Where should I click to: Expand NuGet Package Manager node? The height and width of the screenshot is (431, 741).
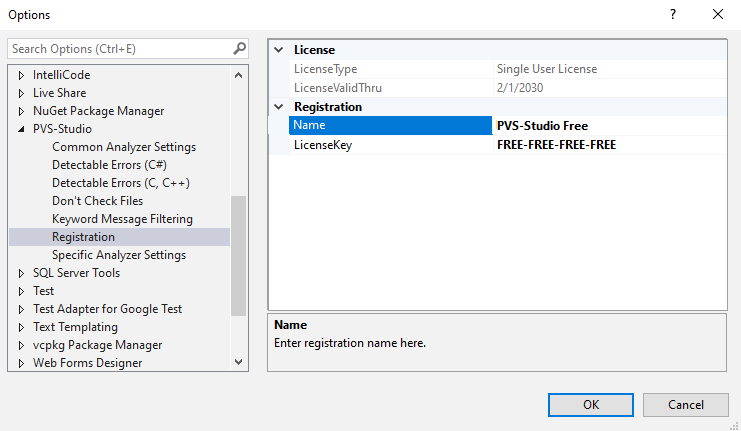[x=21, y=111]
